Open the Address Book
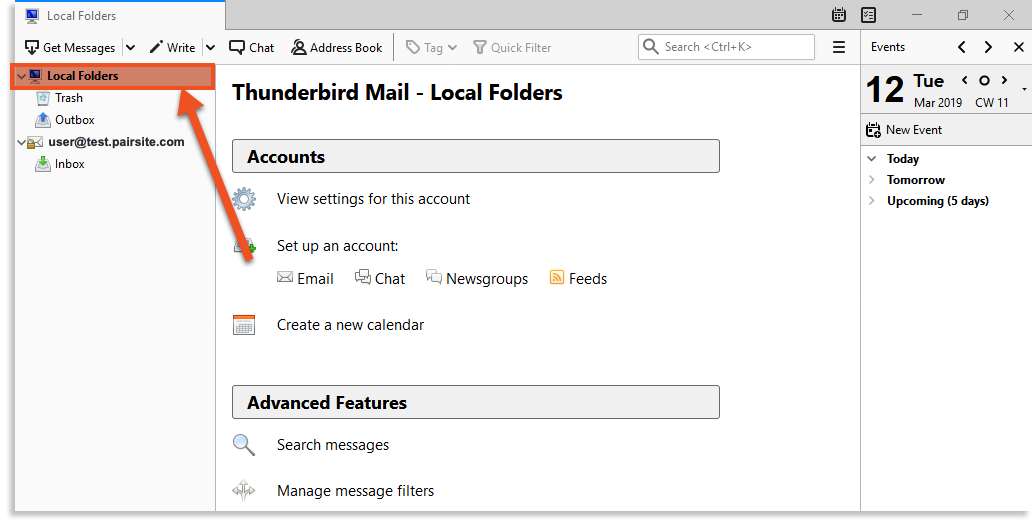The image size is (1032, 524). 336,48
